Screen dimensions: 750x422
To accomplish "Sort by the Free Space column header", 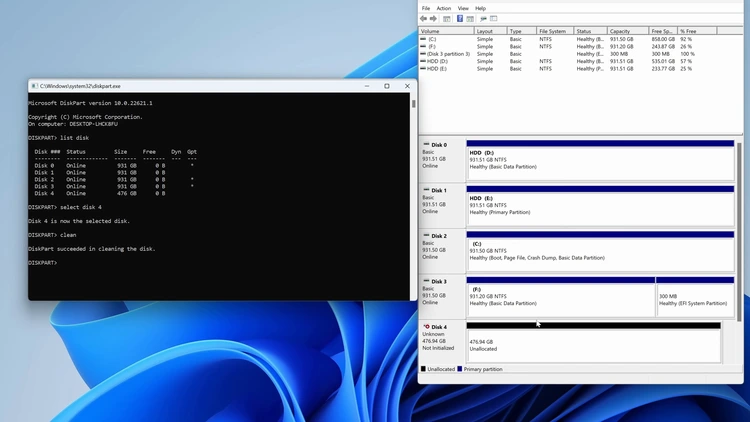I will 663,31.
